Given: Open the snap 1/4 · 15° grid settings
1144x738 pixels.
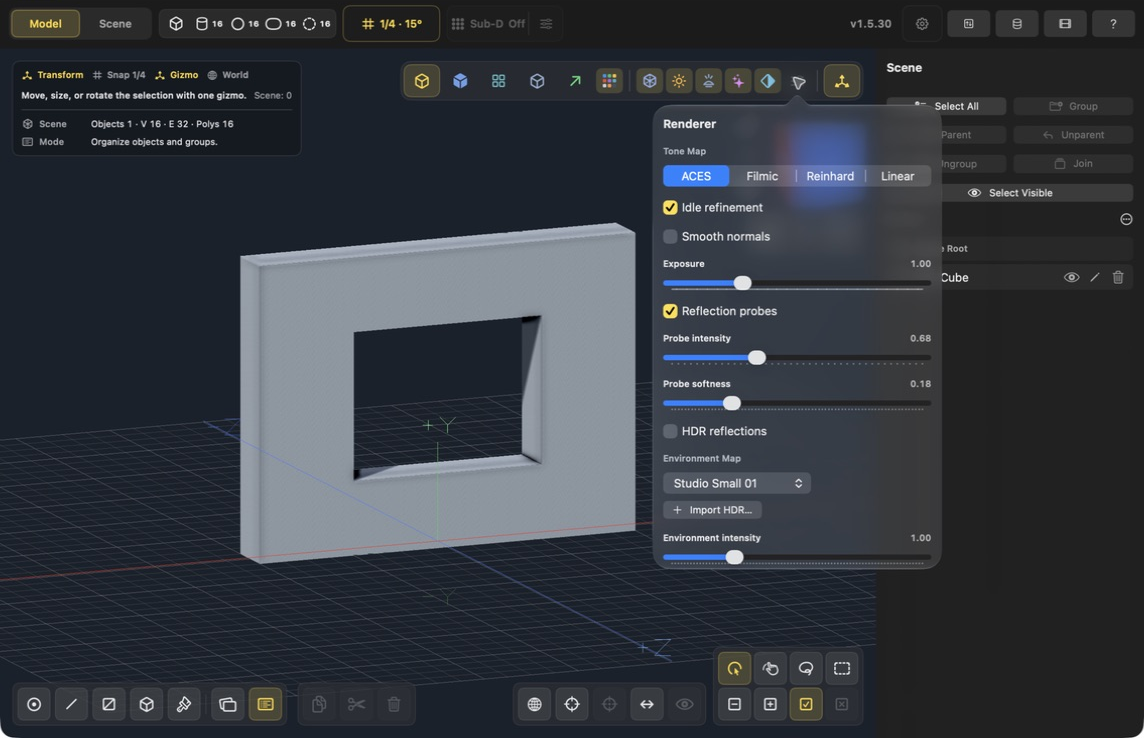Looking at the screenshot, I should pos(391,24).
